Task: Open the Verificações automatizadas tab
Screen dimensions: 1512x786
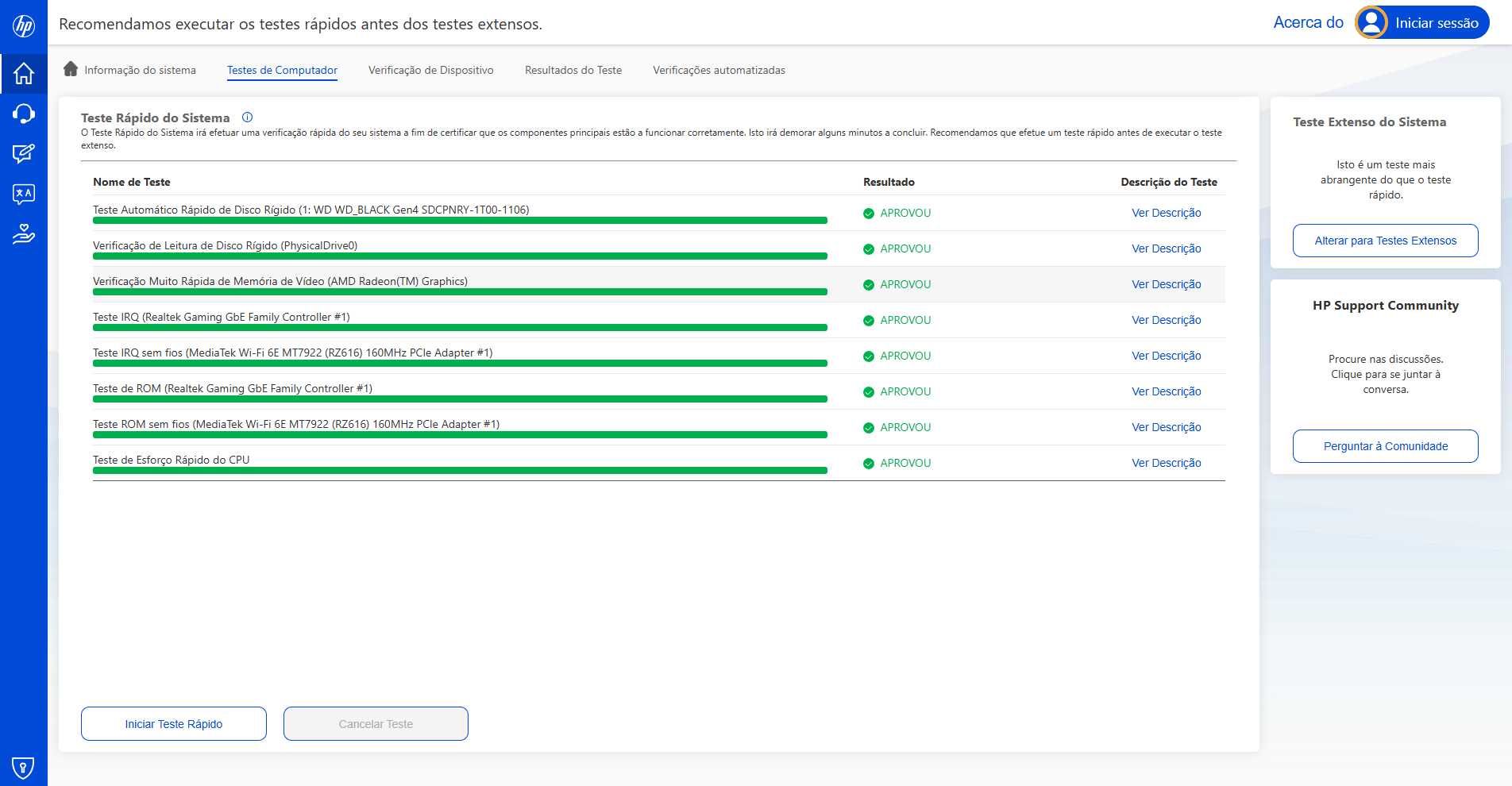Action: click(719, 70)
